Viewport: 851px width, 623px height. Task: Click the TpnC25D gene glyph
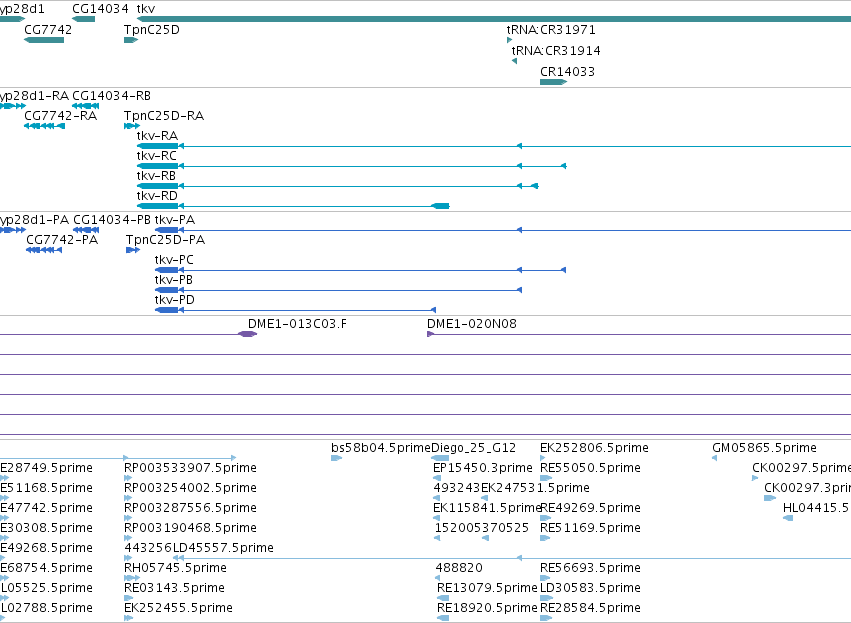[131, 40]
